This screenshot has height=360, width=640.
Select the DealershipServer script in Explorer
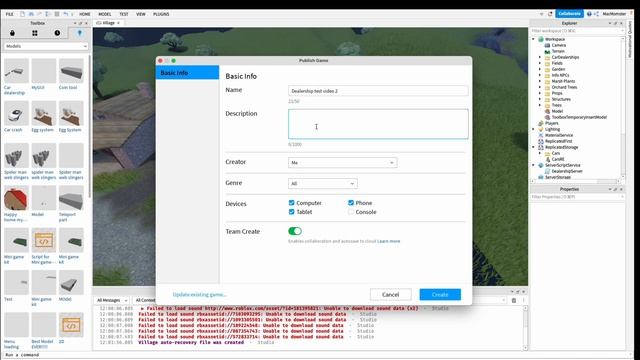(x=564, y=171)
